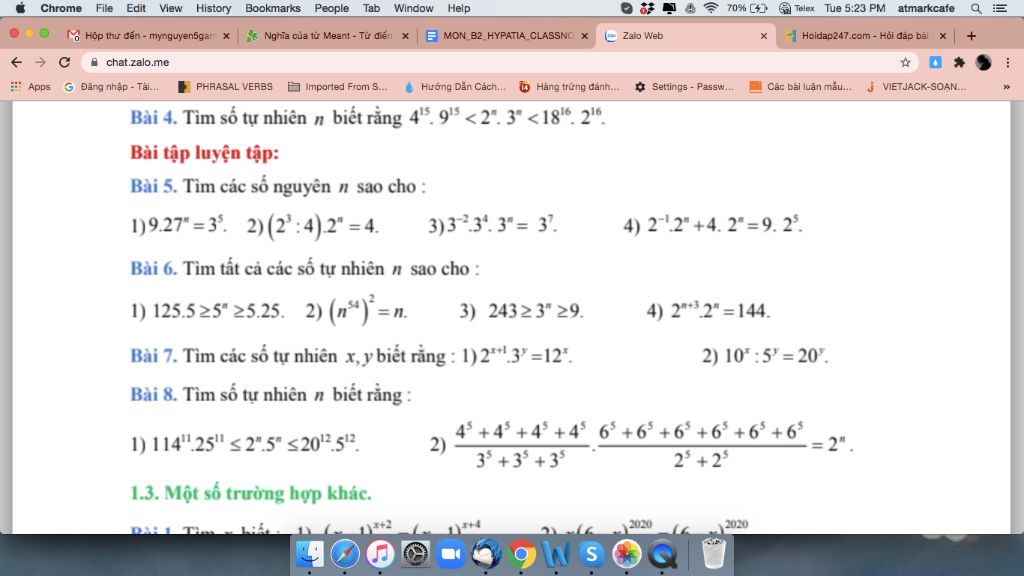This screenshot has height=576, width=1024.
Task: Open iTunes from the Dock
Action: [380, 554]
